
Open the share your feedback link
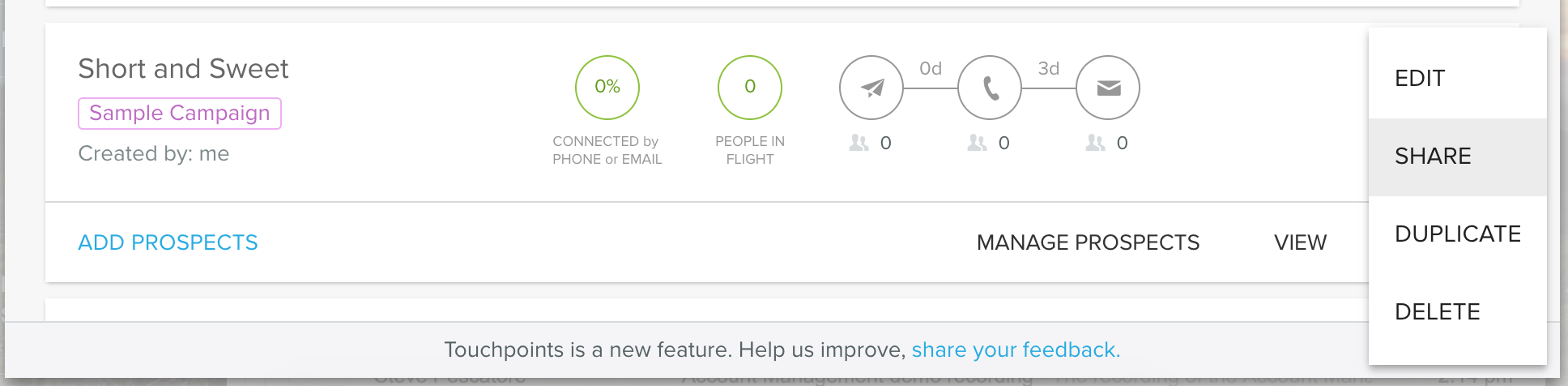click(x=1016, y=350)
